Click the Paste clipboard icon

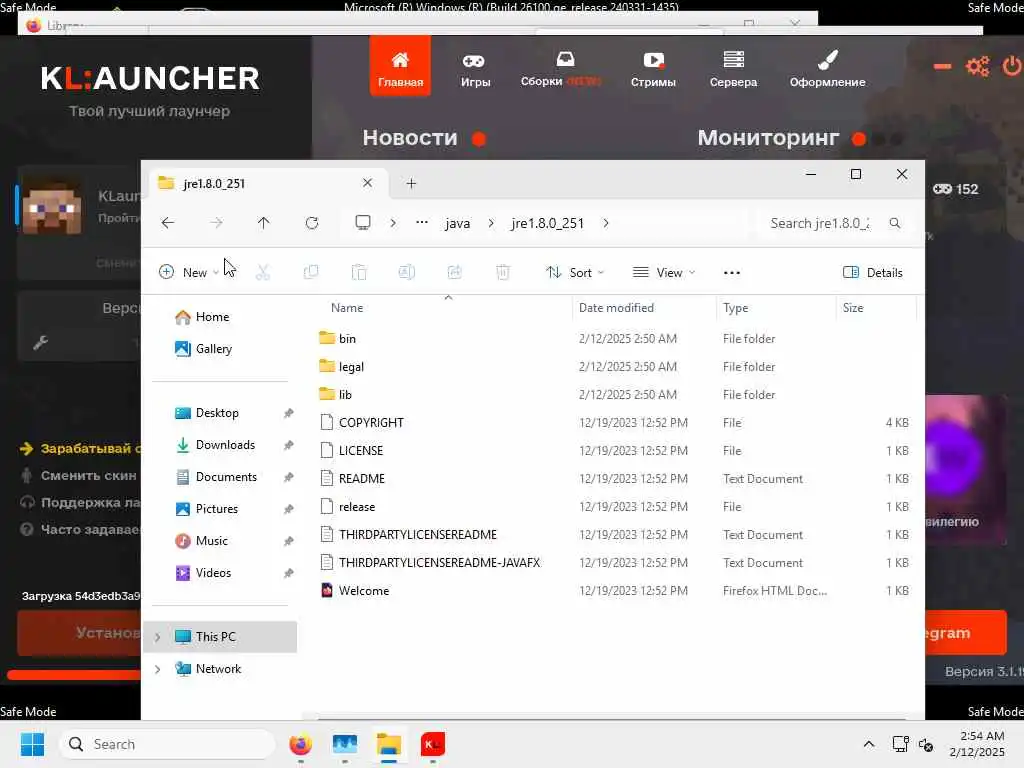pyautogui.click(x=359, y=272)
